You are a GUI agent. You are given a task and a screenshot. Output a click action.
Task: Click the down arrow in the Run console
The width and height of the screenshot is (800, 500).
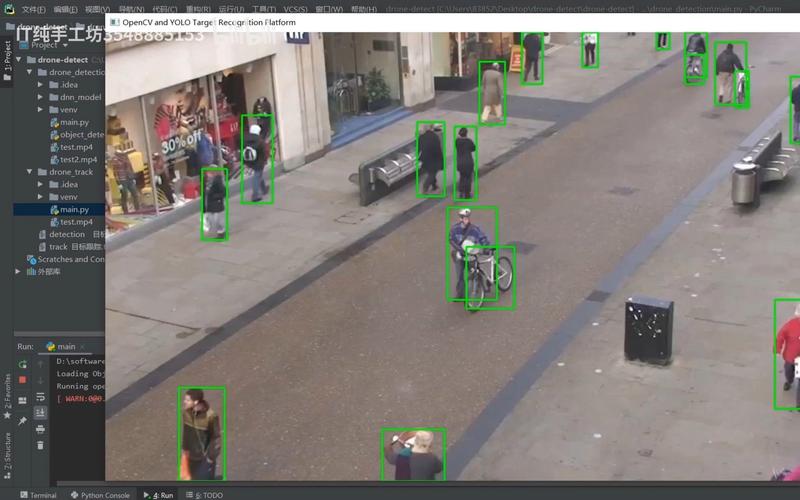[x=40, y=381]
